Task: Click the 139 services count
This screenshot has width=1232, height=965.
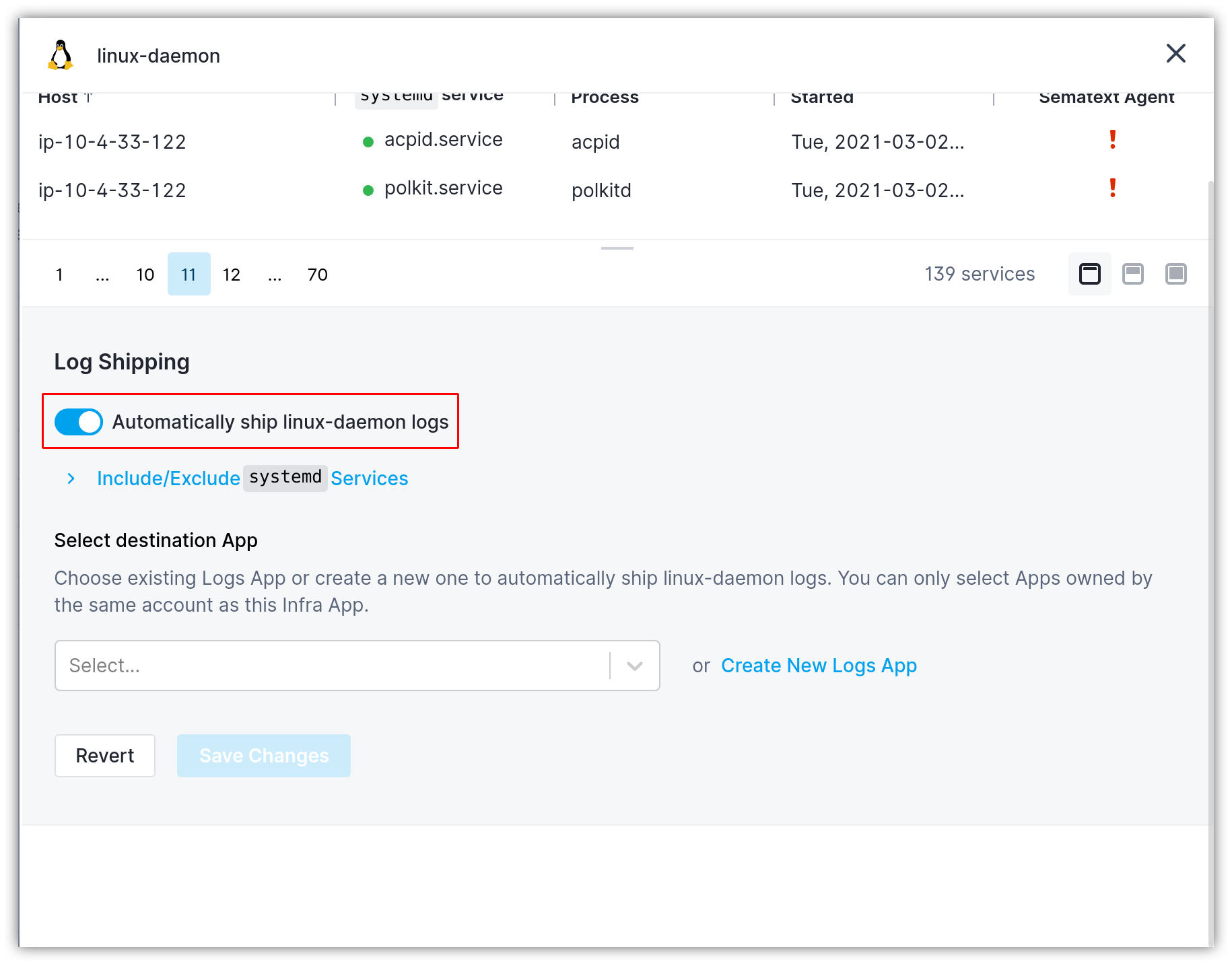Action: [980, 274]
